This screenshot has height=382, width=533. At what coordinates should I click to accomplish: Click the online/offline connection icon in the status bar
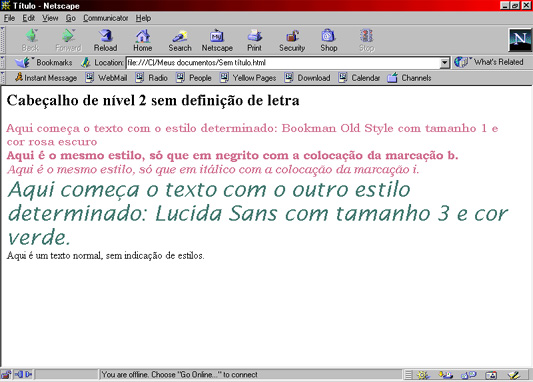coord(23,375)
